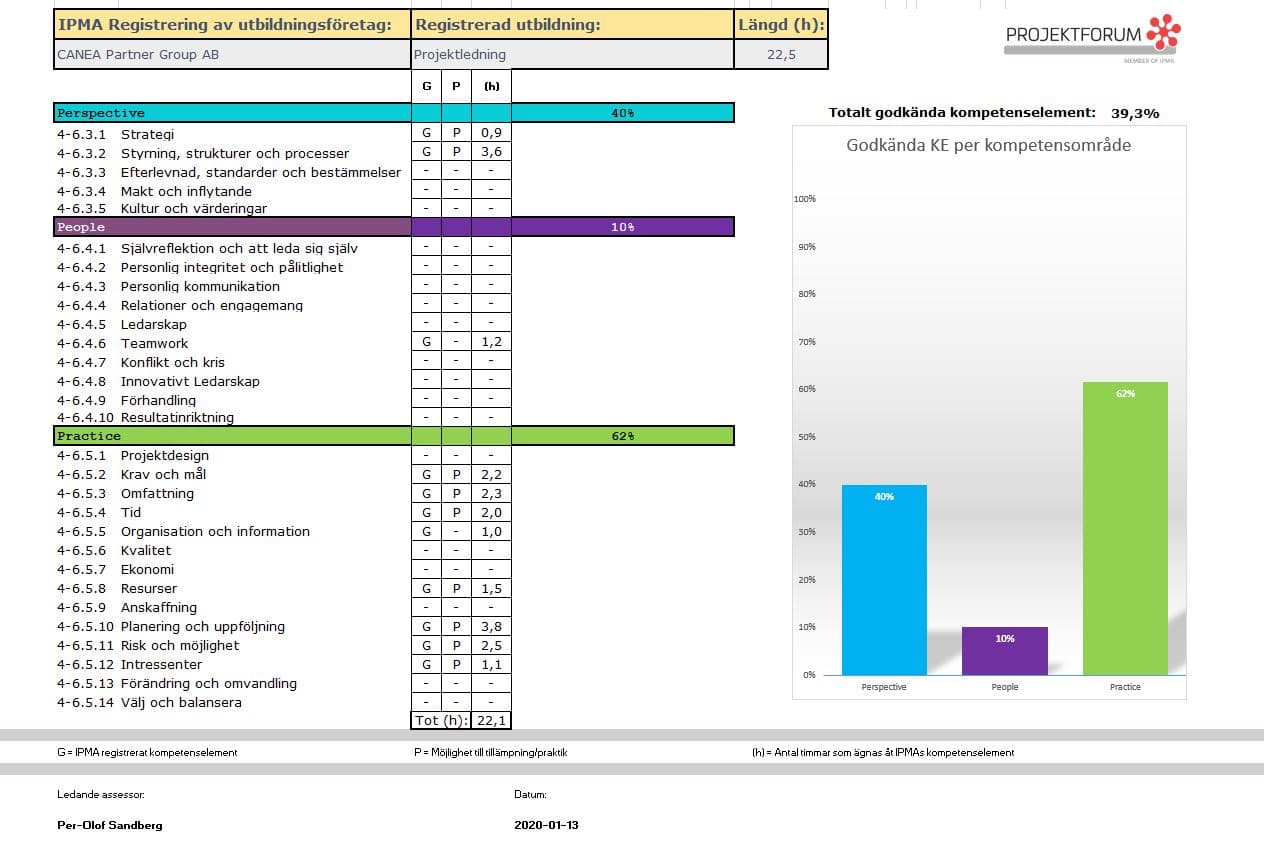Select the 'CANEA Partner Group AB' cell
1264x843 pixels.
[232, 54]
